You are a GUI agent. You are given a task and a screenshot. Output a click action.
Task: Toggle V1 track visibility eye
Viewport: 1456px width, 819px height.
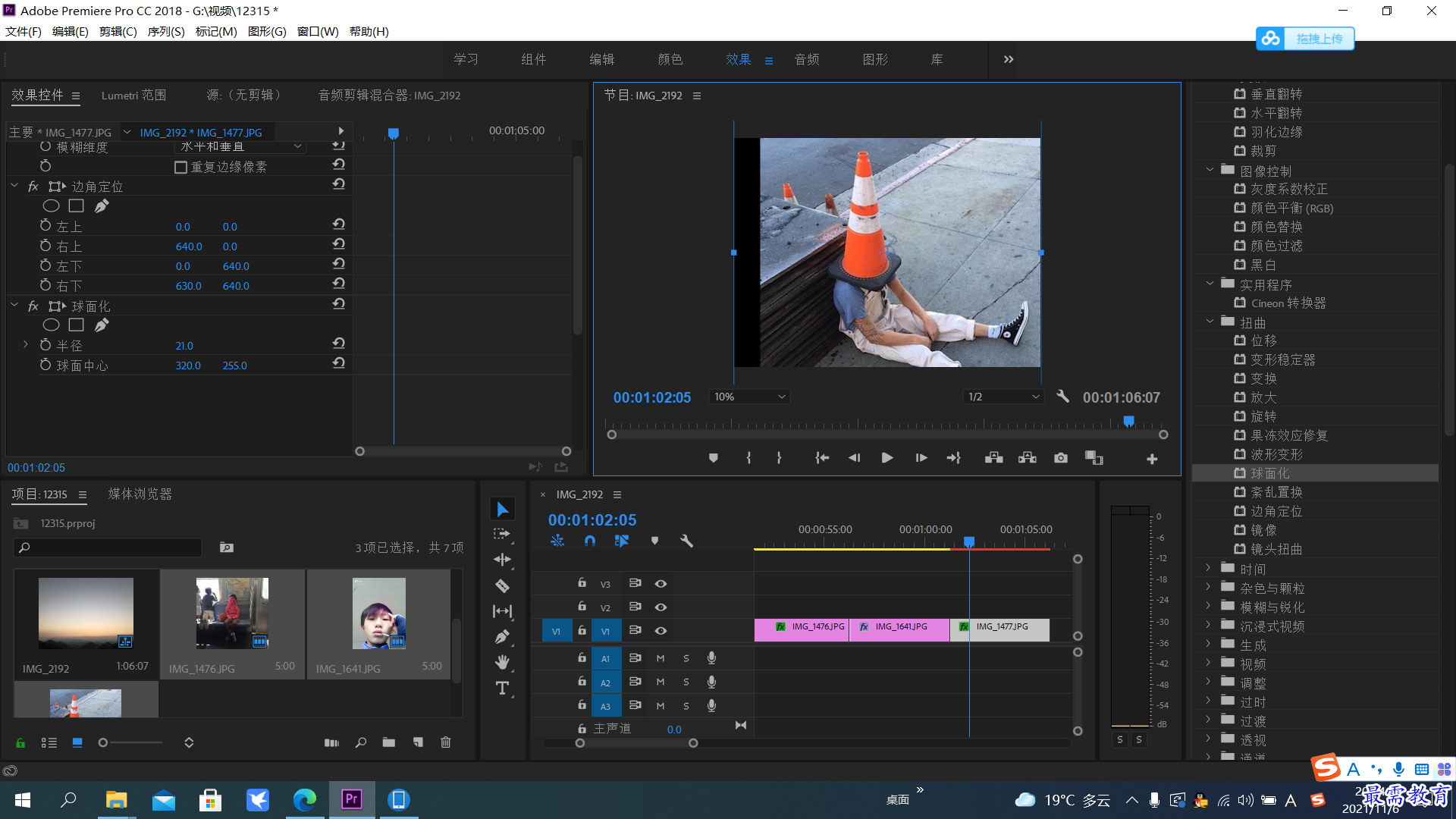[661, 631]
